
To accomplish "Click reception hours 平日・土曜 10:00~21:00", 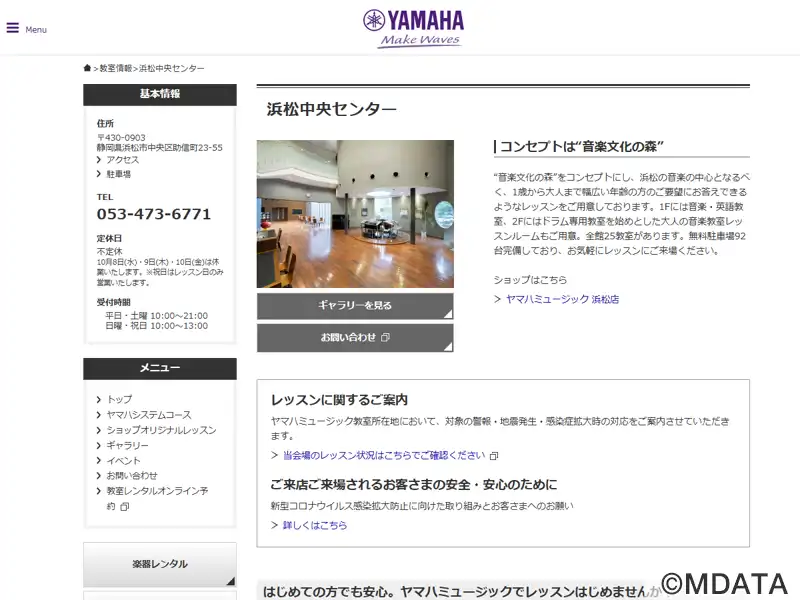I will [x=157, y=316].
